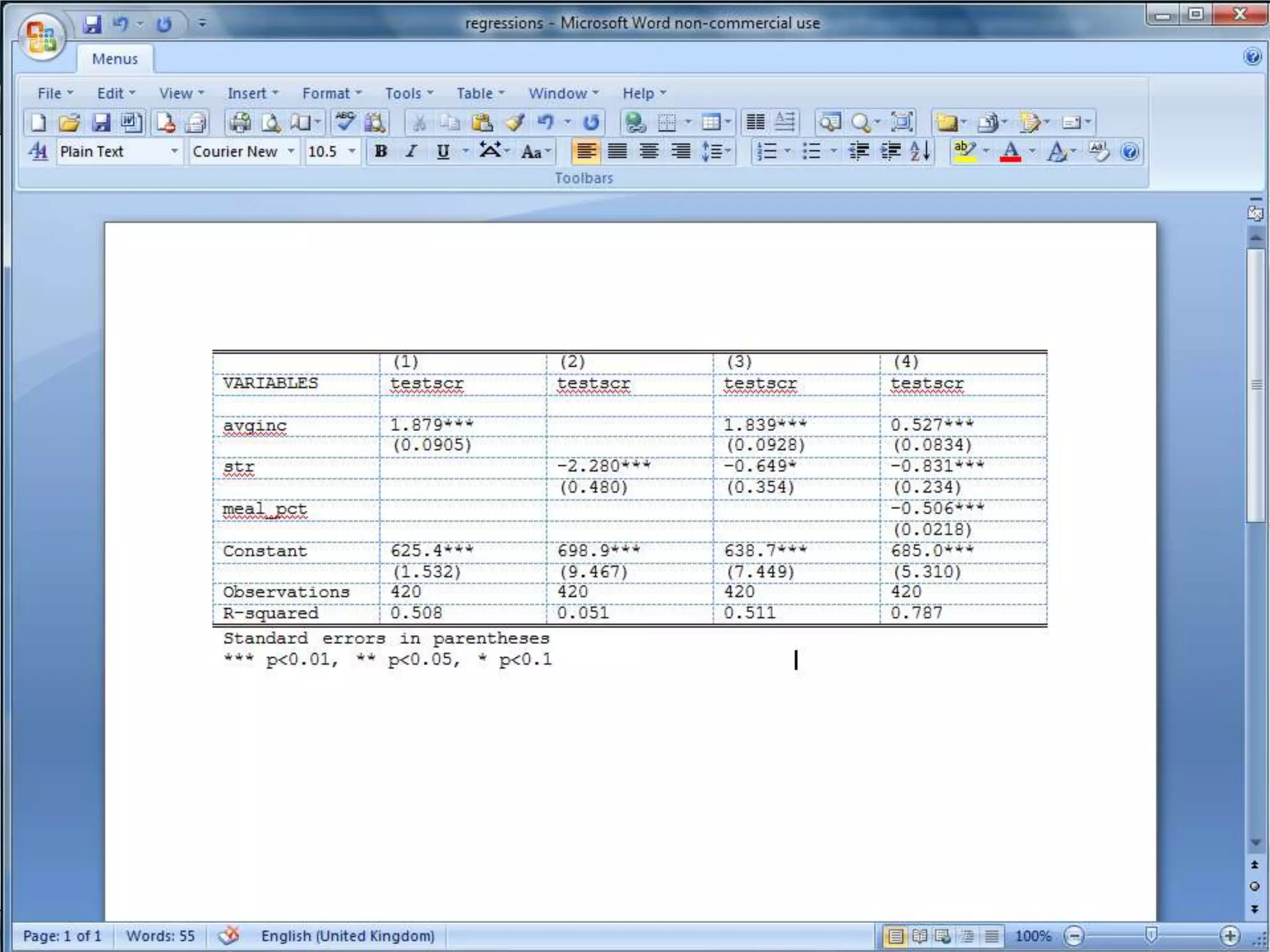Click the zoom slider handle

tap(1151, 935)
